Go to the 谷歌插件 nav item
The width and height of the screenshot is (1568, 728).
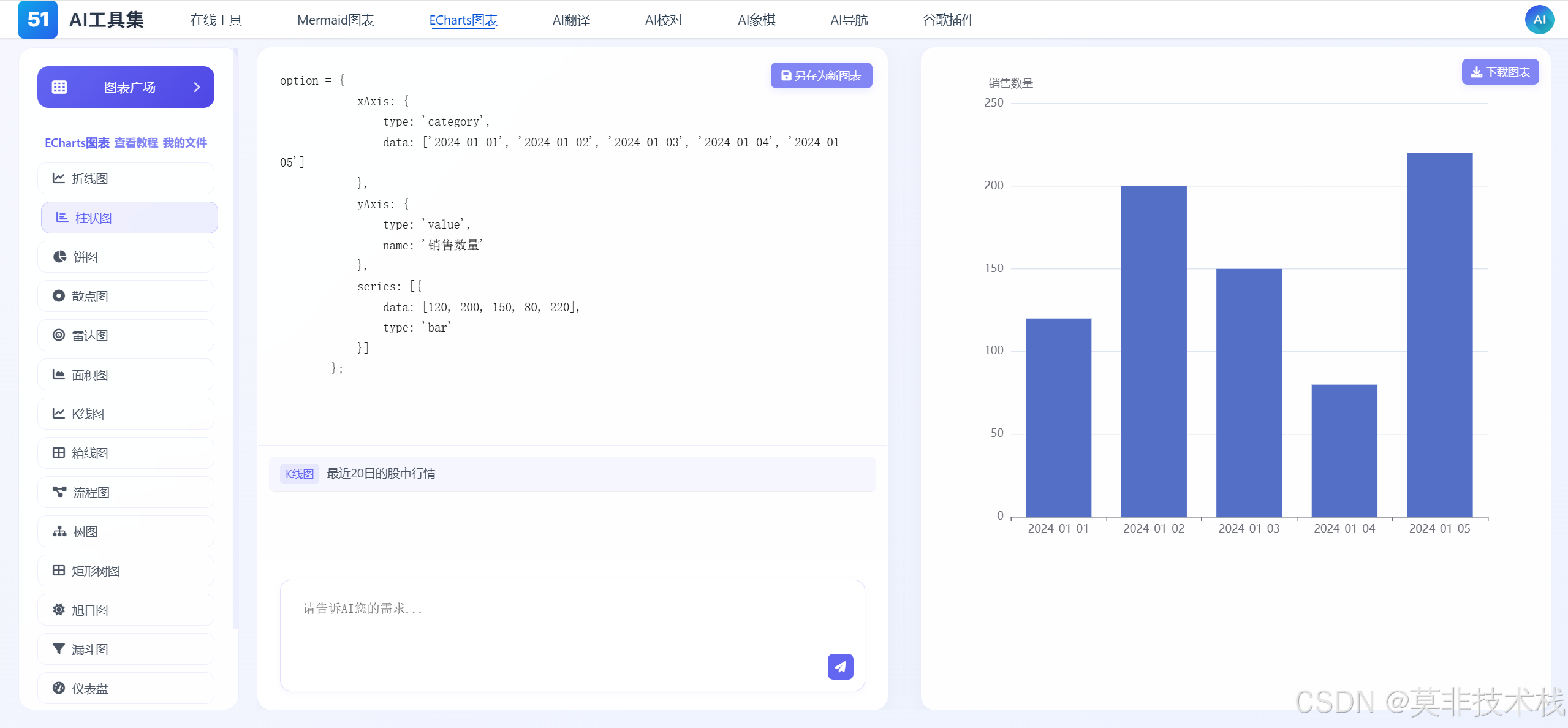[x=948, y=20]
